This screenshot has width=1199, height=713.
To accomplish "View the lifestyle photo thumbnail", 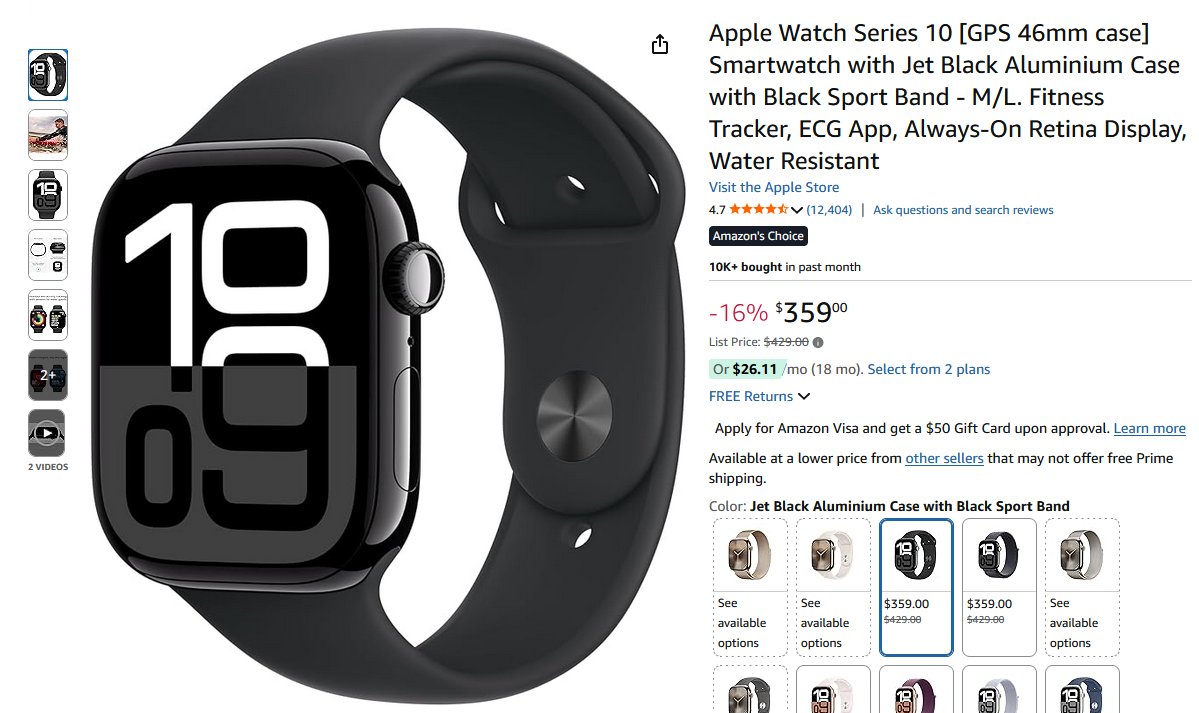I will (47, 135).
